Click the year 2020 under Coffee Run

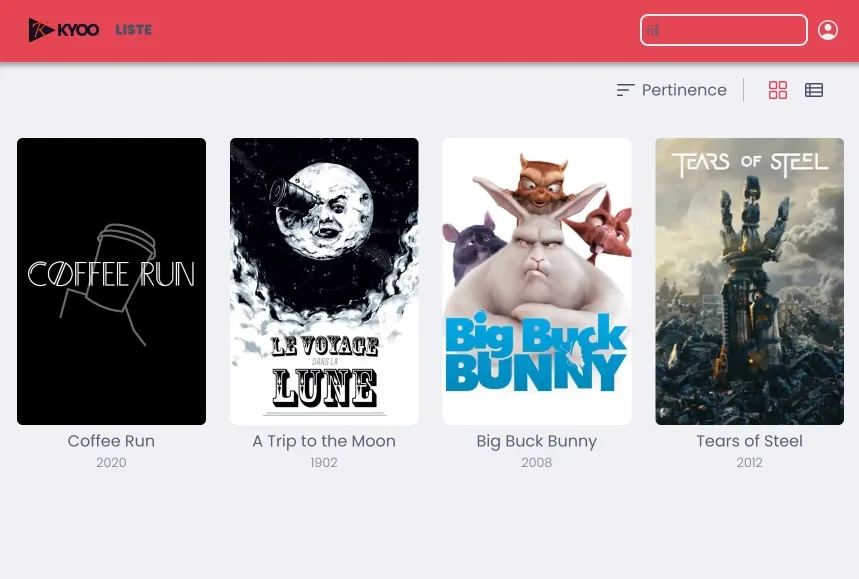coord(111,463)
